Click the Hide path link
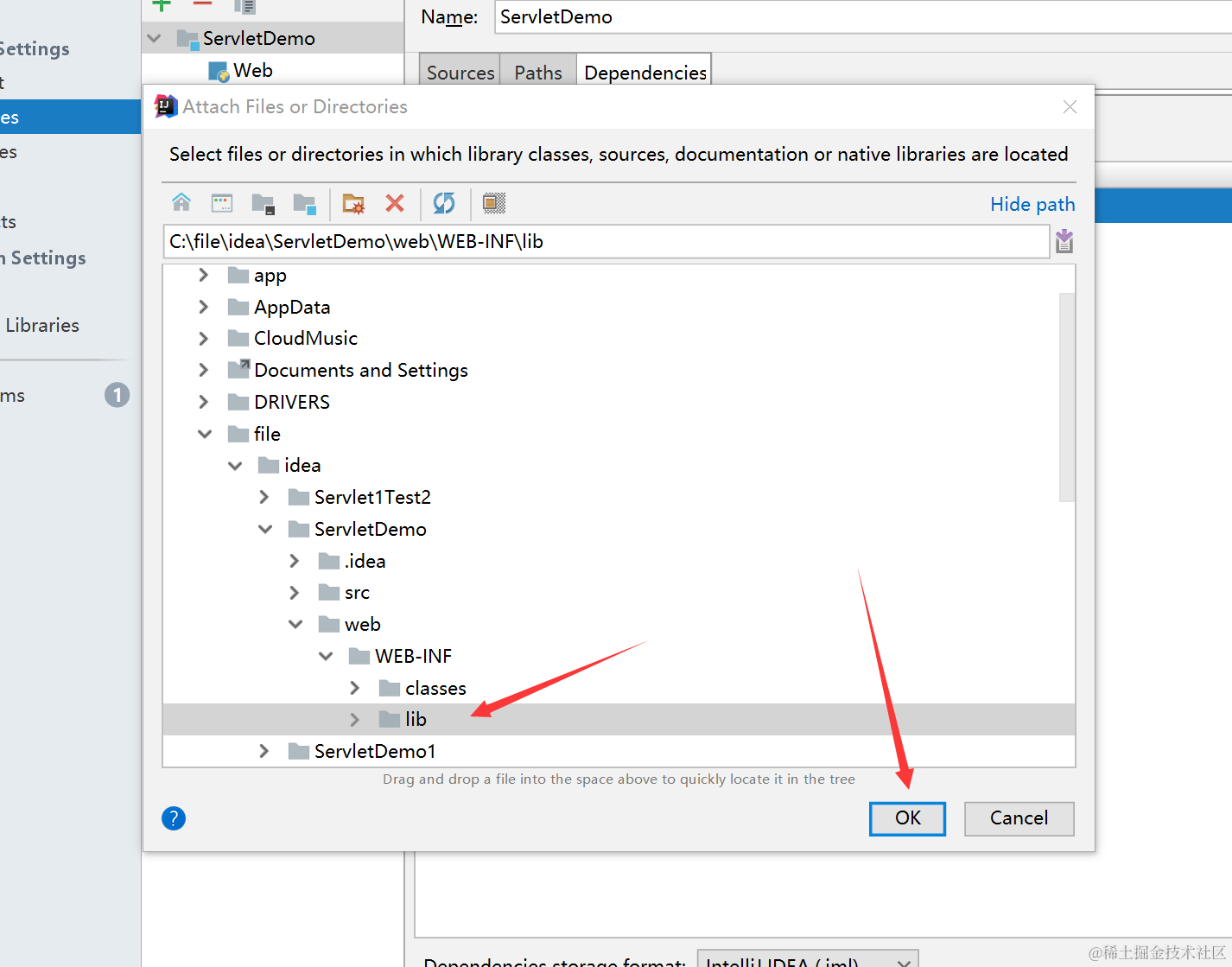 1032,204
